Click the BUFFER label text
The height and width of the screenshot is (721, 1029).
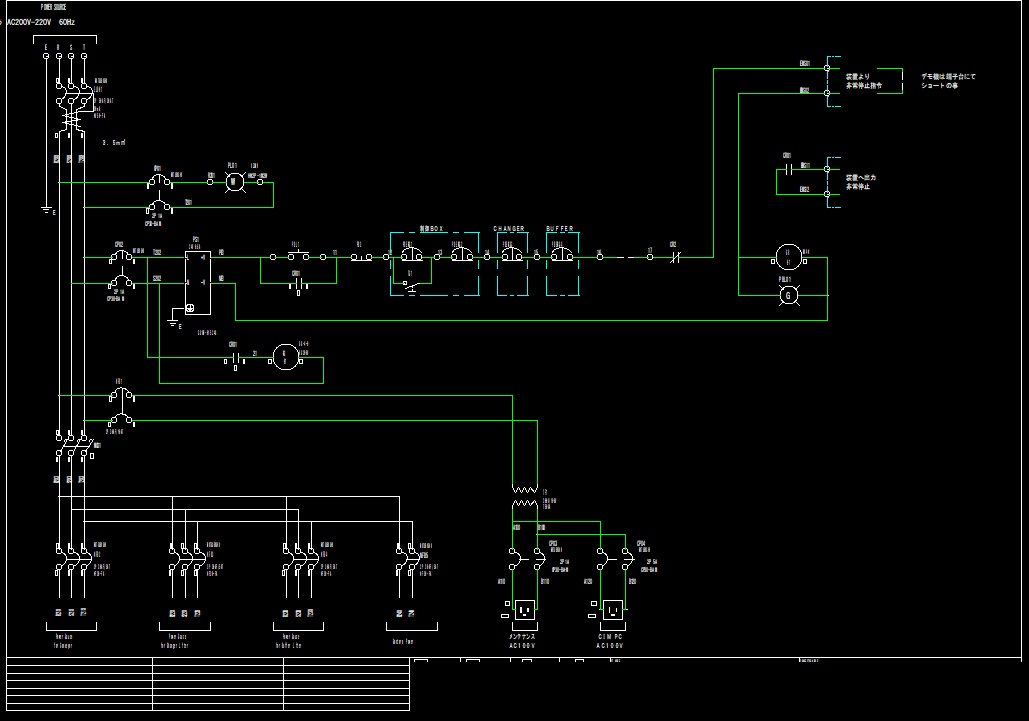coord(561,229)
